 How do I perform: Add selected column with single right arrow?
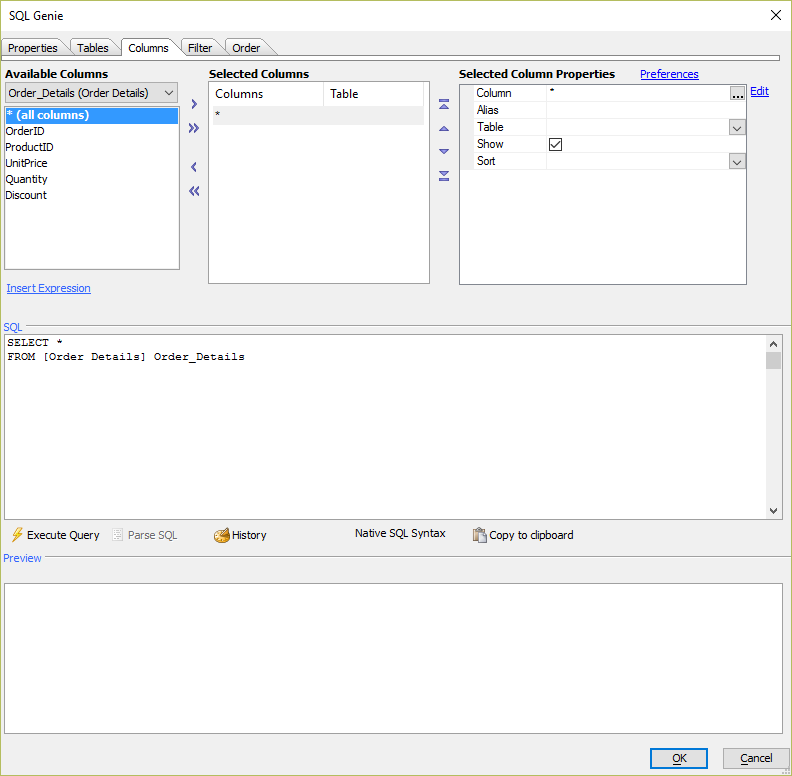coord(194,104)
